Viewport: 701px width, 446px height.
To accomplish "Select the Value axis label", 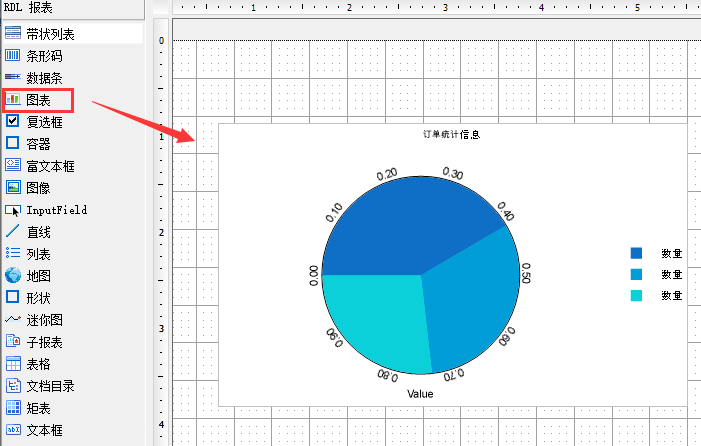I will pyautogui.click(x=420, y=394).
